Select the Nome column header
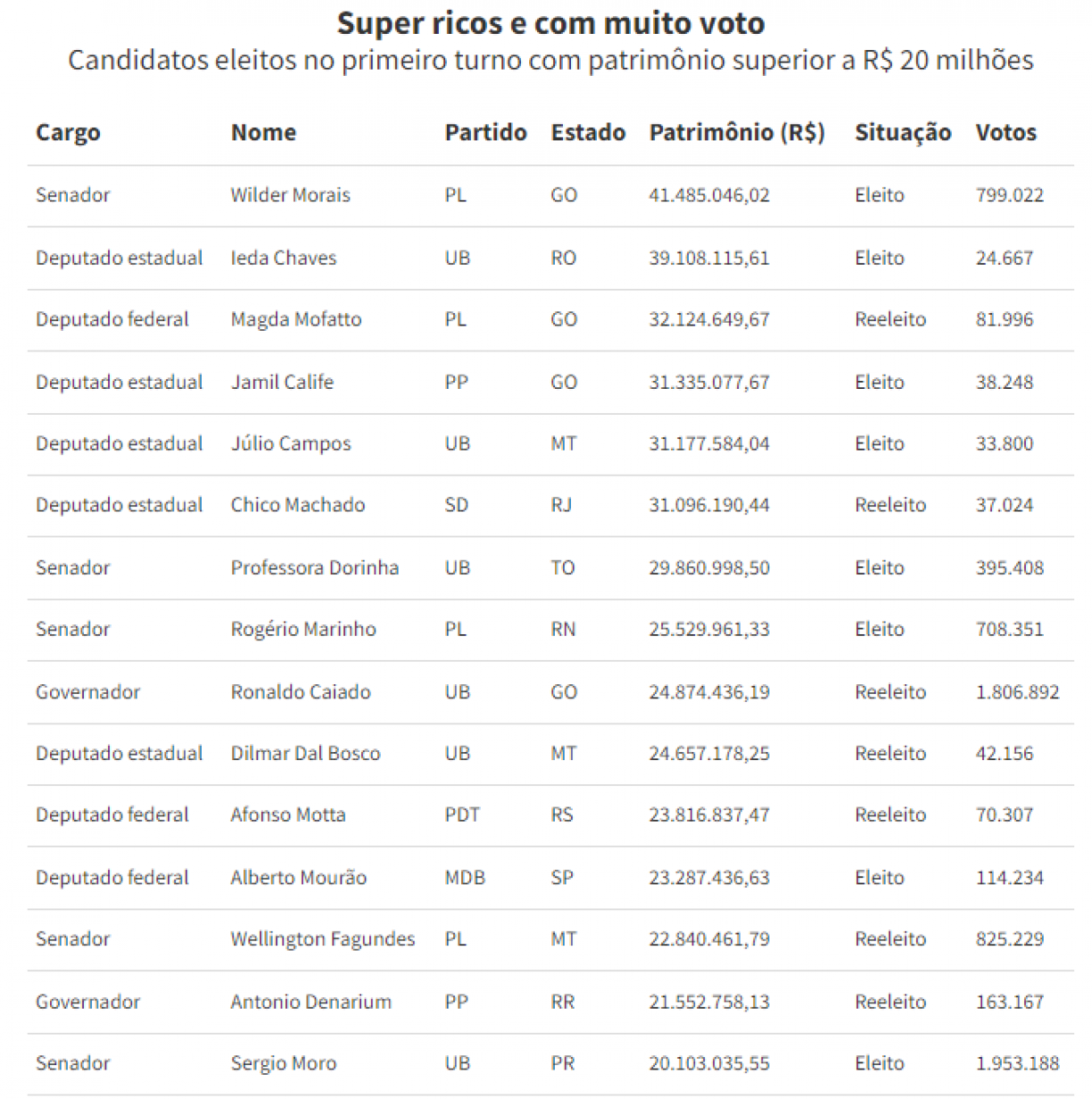Screen dimensions: 1092x1099 (263, 133)
